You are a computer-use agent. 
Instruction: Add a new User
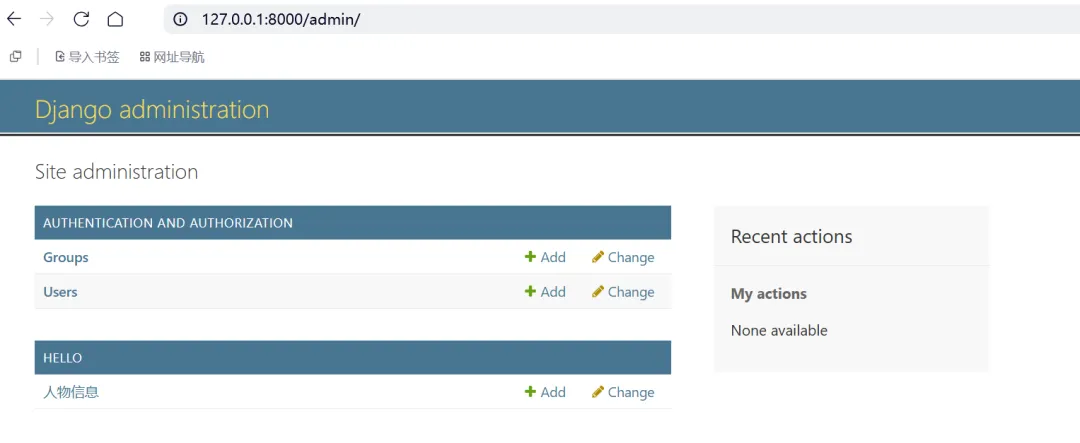545,292
